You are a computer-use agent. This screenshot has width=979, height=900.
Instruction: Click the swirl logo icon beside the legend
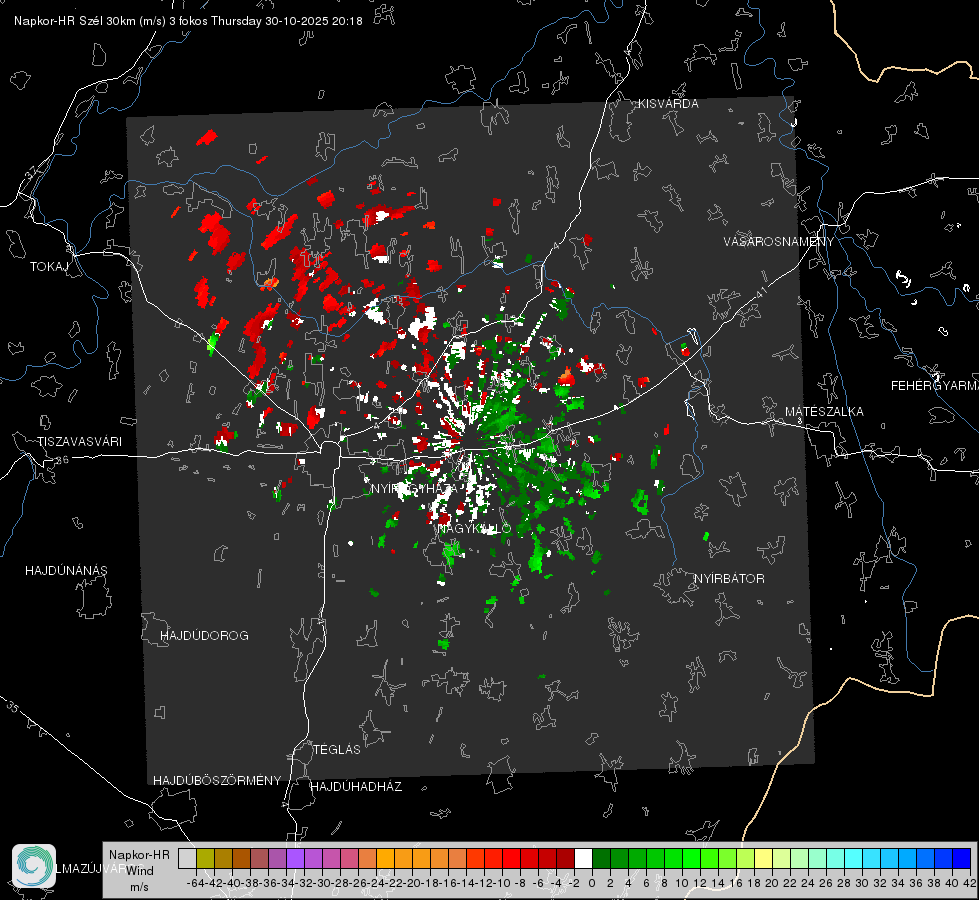click(34, 866)
